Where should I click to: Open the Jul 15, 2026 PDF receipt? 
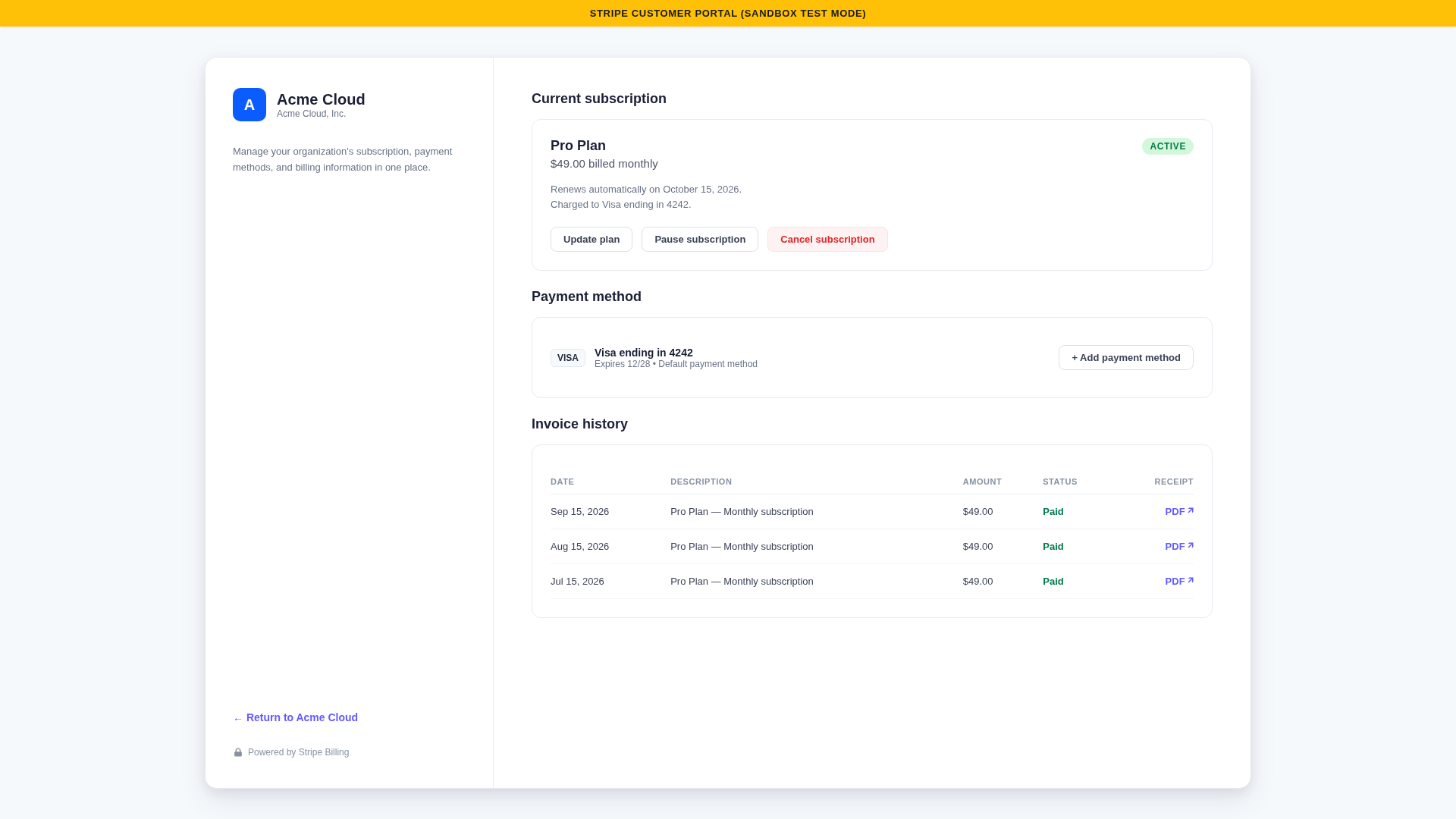pos(1179,582)
